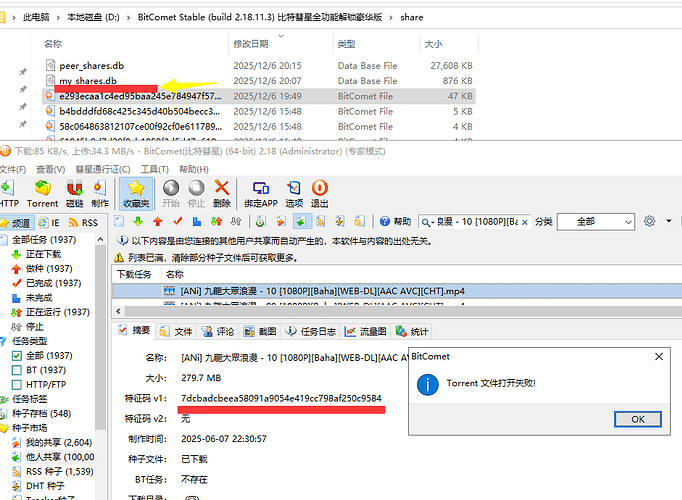Image resolution: width=682 pixels, height=500 pixels.
Task: Click the torrent archive clock icon
Action: 261,222
